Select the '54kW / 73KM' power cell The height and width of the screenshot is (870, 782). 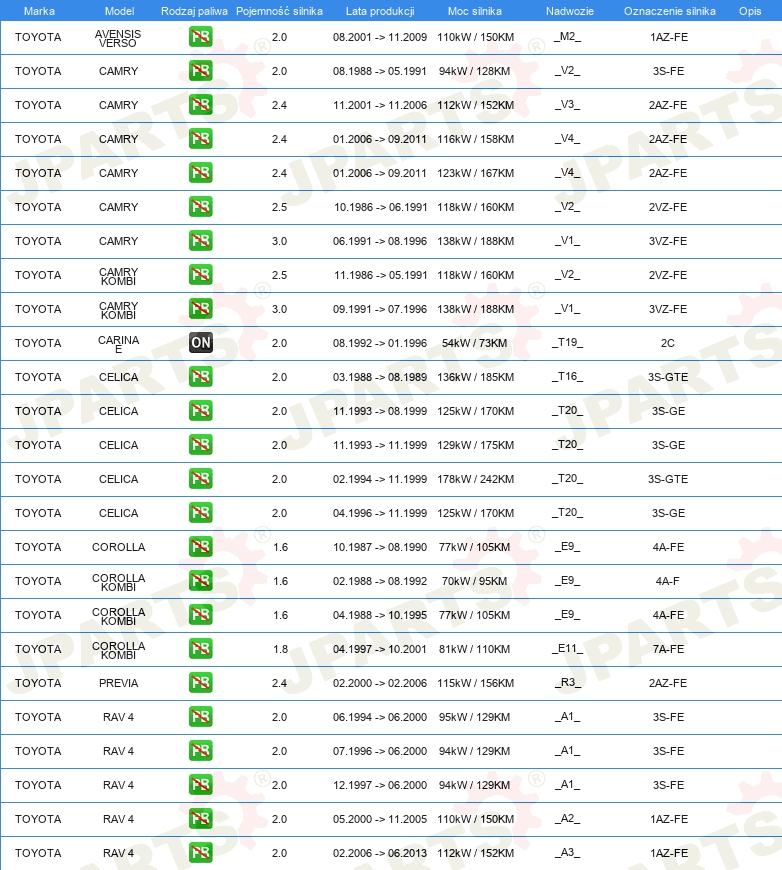[x=475, y=343]
